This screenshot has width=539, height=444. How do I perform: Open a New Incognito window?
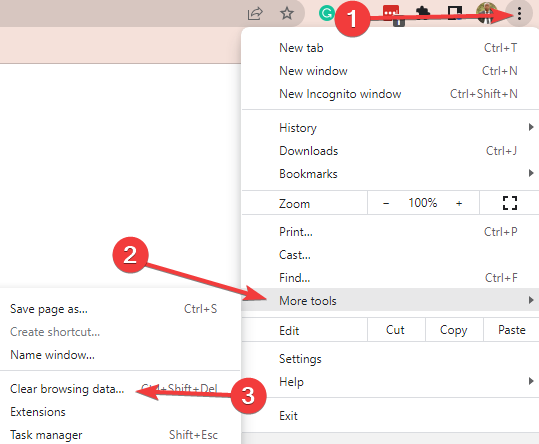point(390,94)
